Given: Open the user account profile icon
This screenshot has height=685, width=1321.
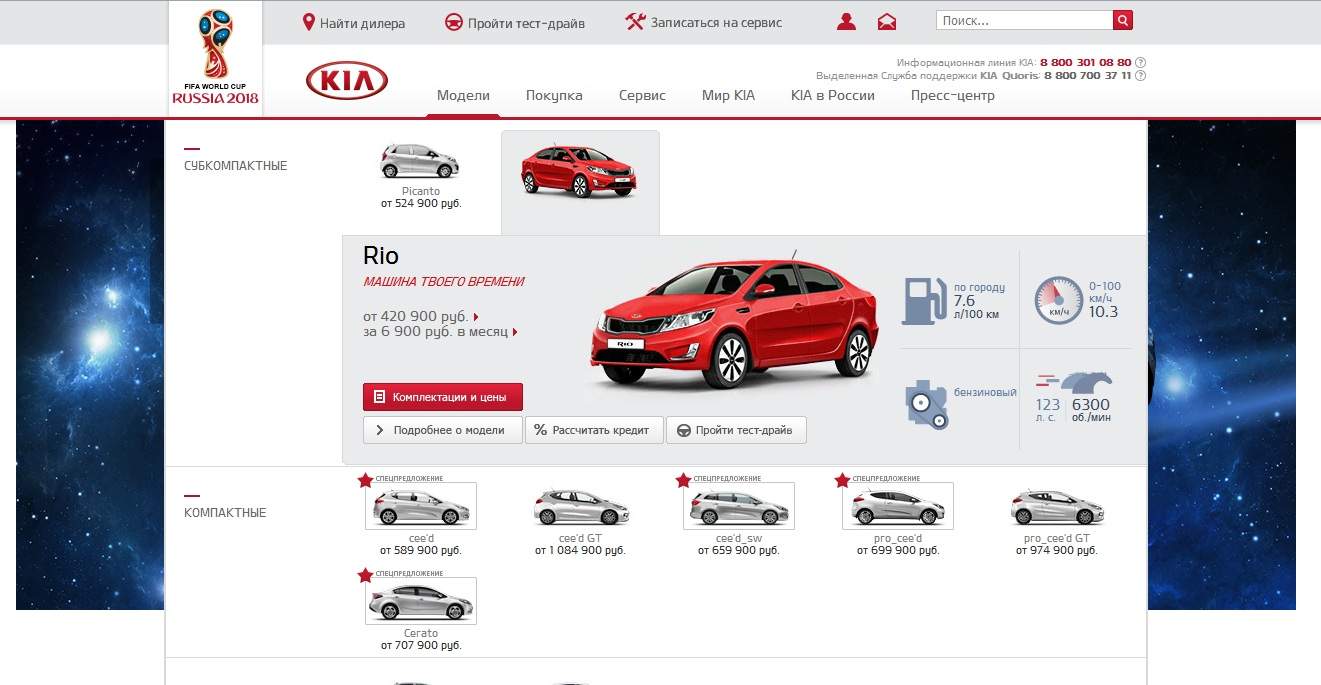Looking at the screenshot, I should tap(847, 22).
